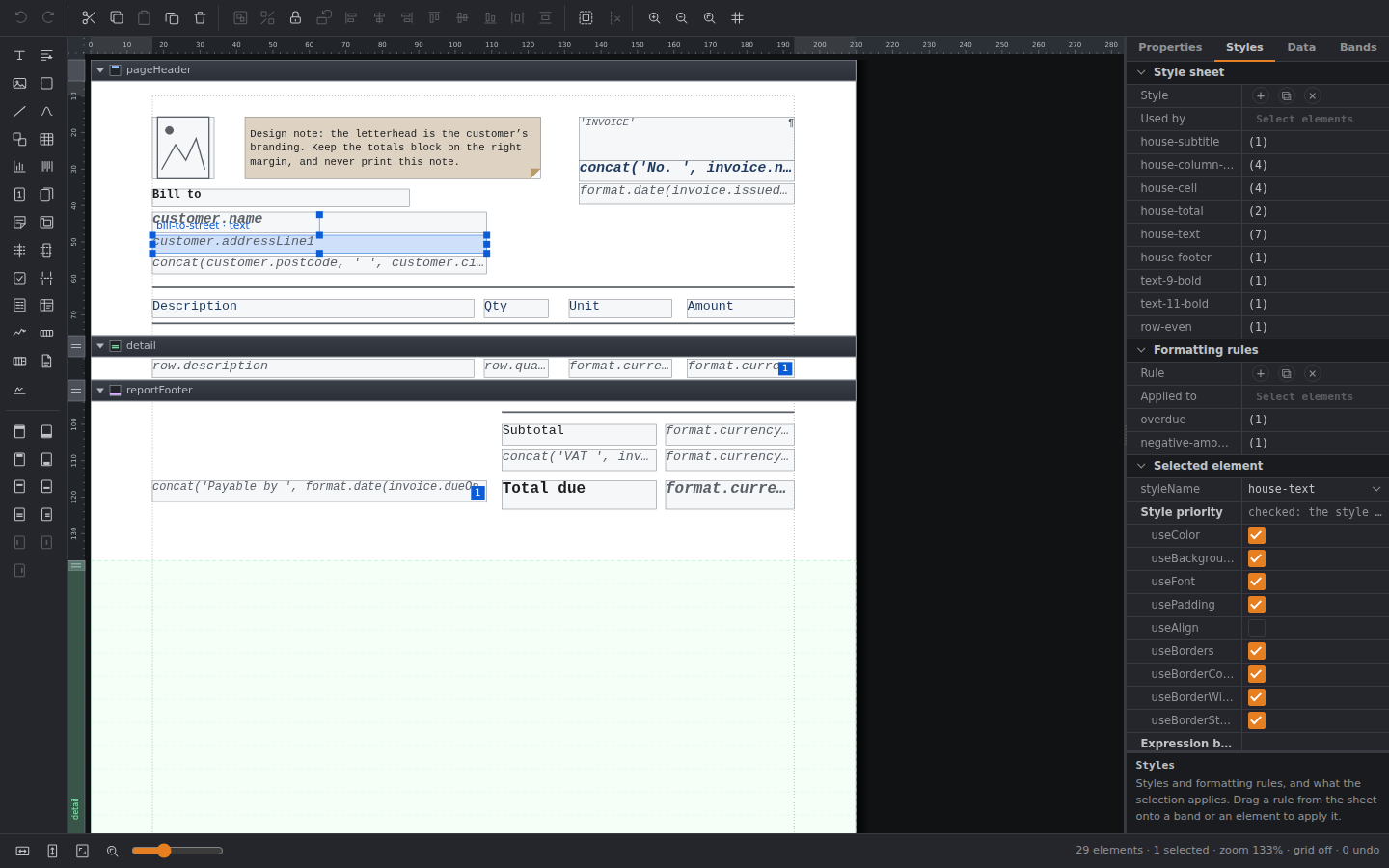Select the Table grid tool
Screen dimensions: 1389x868
pos(46,139)
